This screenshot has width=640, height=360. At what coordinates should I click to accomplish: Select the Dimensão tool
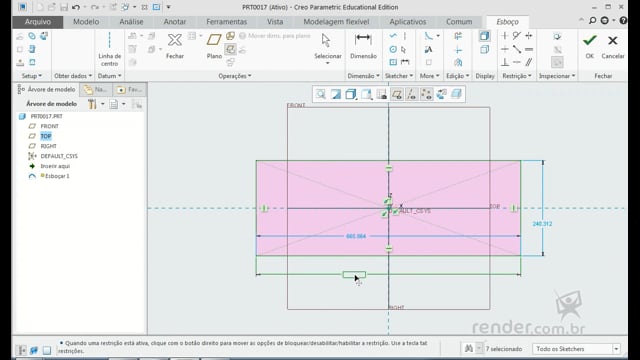pyautogui.click(x=363, y=46)
